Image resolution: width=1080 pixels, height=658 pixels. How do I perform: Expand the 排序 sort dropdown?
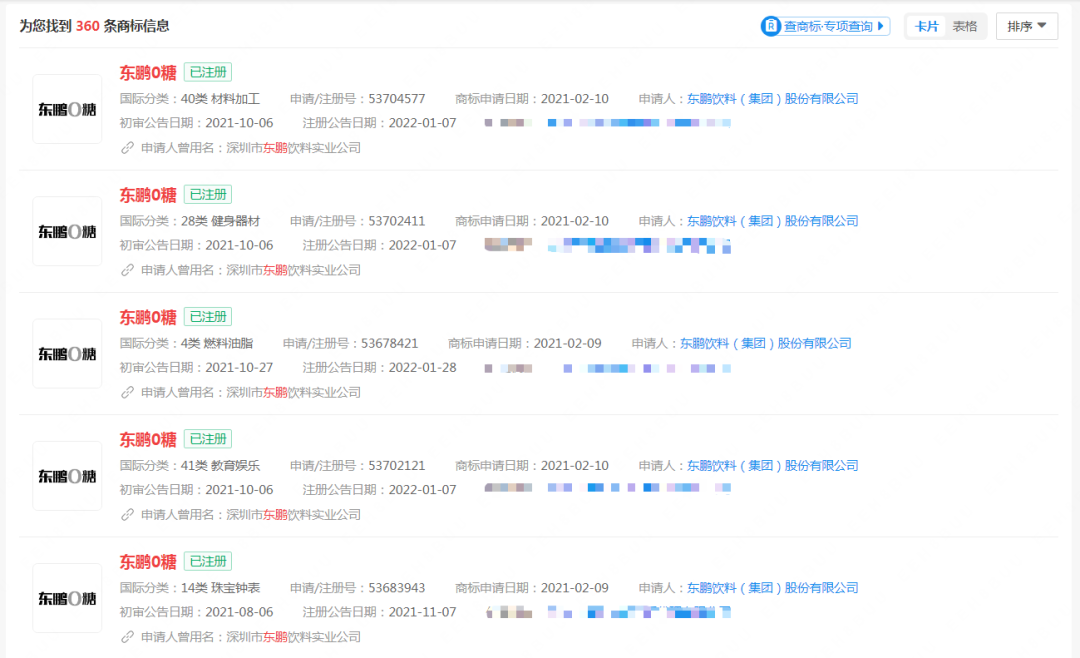tap(1026, 27)
